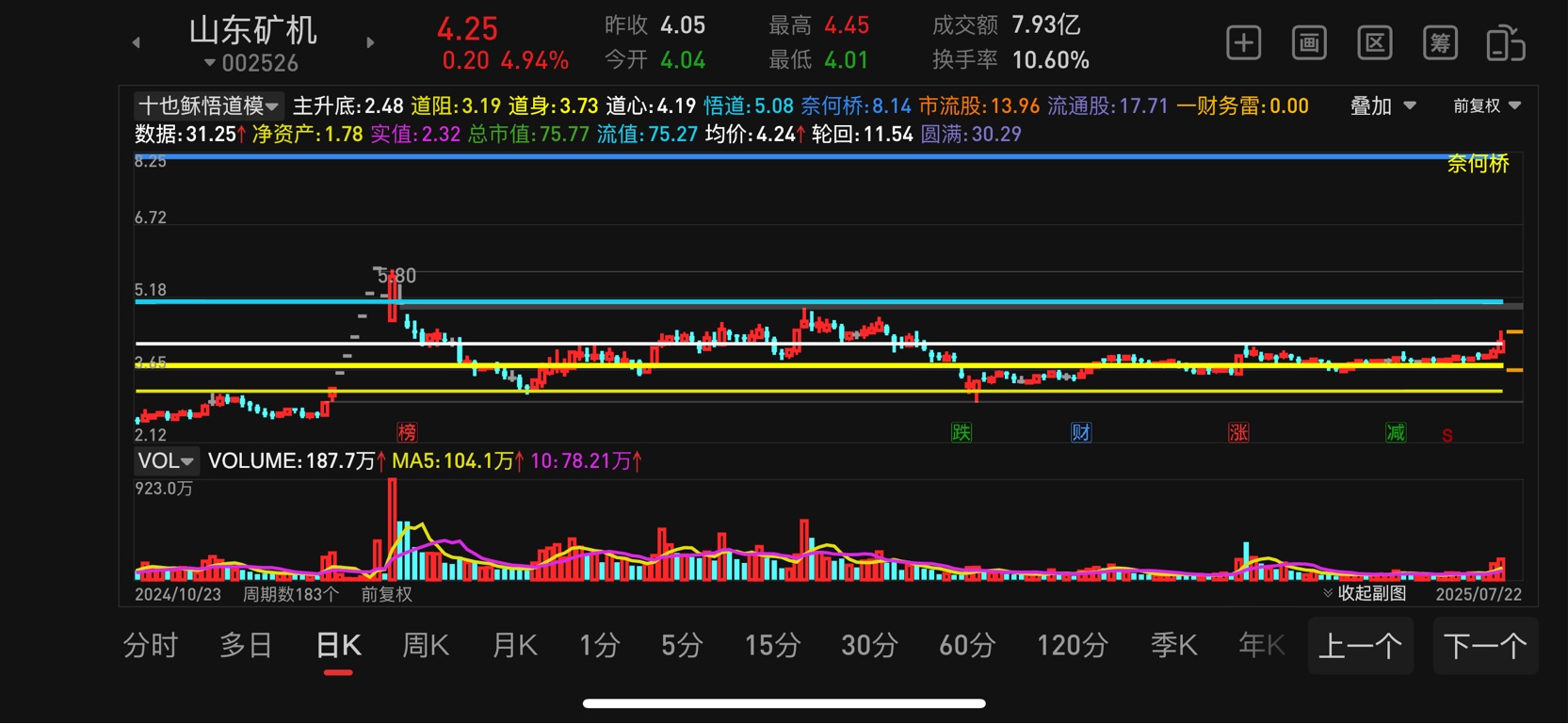Screen dimensions: 1568x724
Task: Tap the red S marker on chart
Action: click(x=1447, y=435)
